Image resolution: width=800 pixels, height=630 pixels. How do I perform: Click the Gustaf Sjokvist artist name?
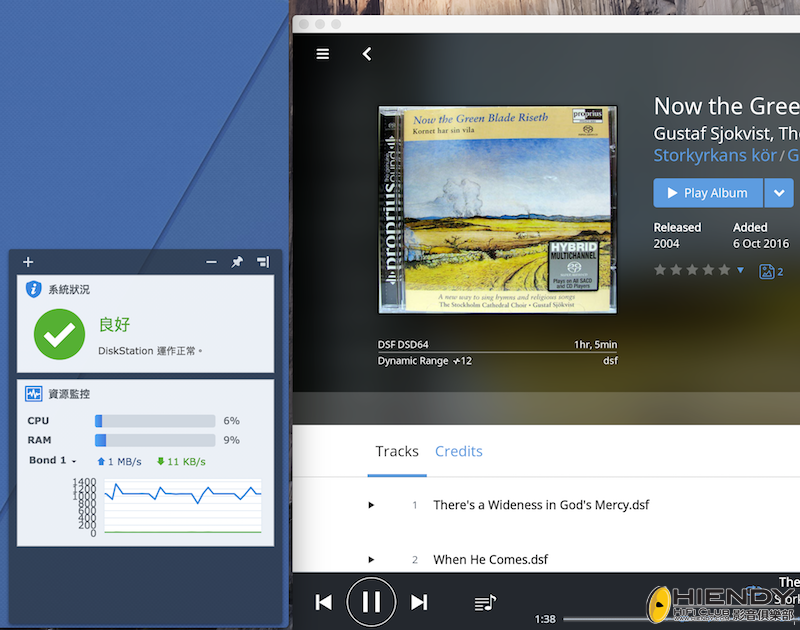click(713, 134)
